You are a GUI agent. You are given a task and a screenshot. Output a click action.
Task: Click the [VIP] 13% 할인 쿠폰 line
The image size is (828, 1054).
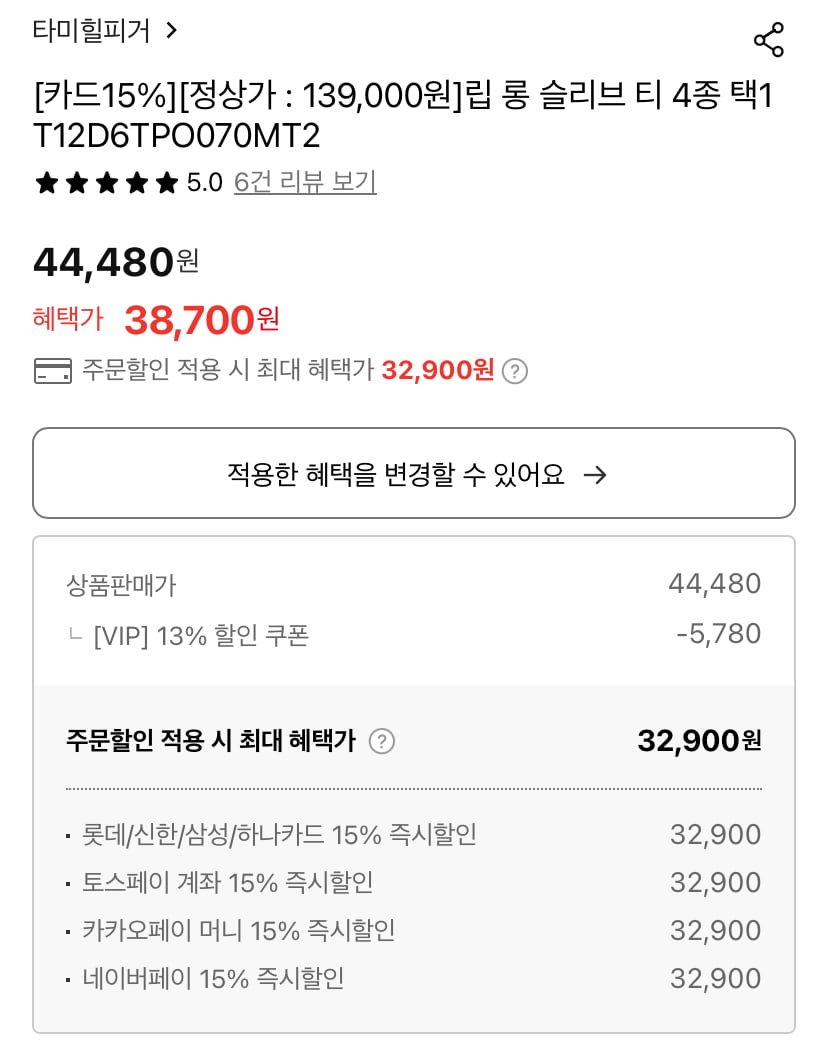coord(200,636)
